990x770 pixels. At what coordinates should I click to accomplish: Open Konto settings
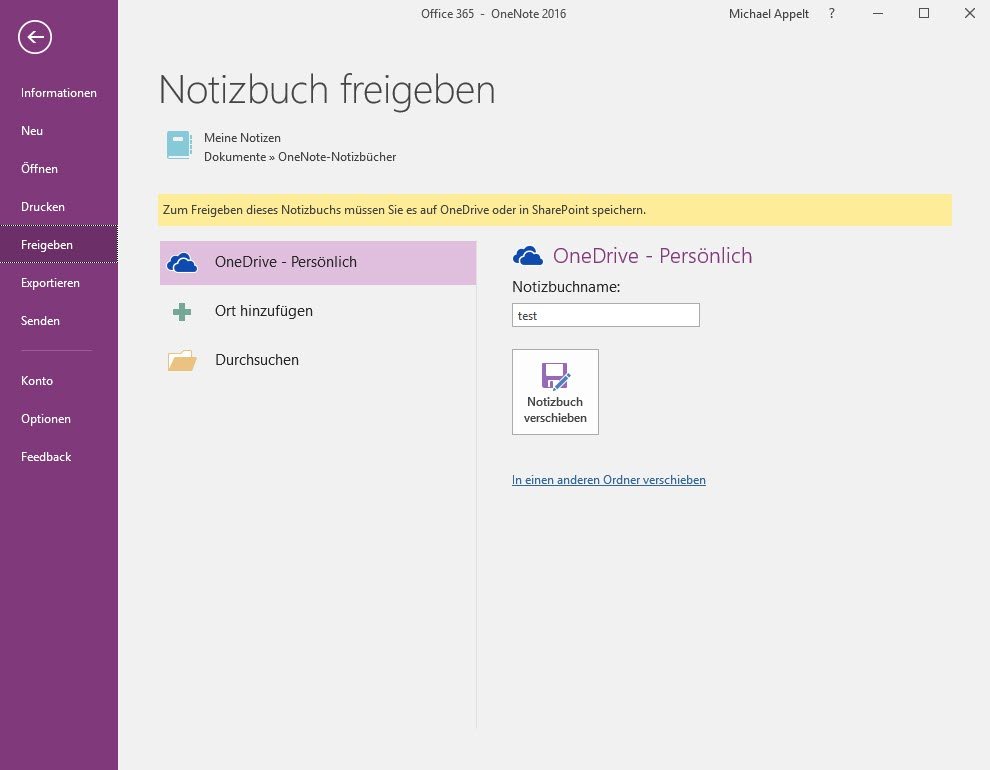point(59,381)
